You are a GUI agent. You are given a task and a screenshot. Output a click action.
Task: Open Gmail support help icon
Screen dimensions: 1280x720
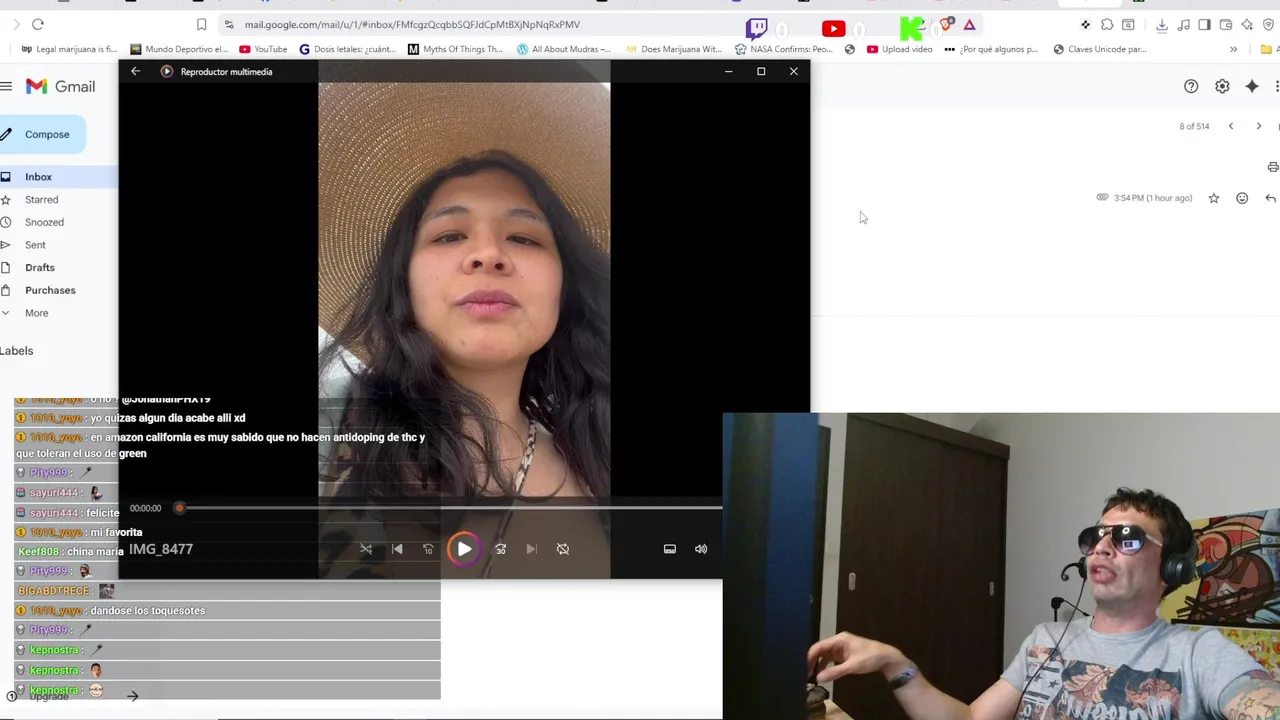[x=1191, y=87]
